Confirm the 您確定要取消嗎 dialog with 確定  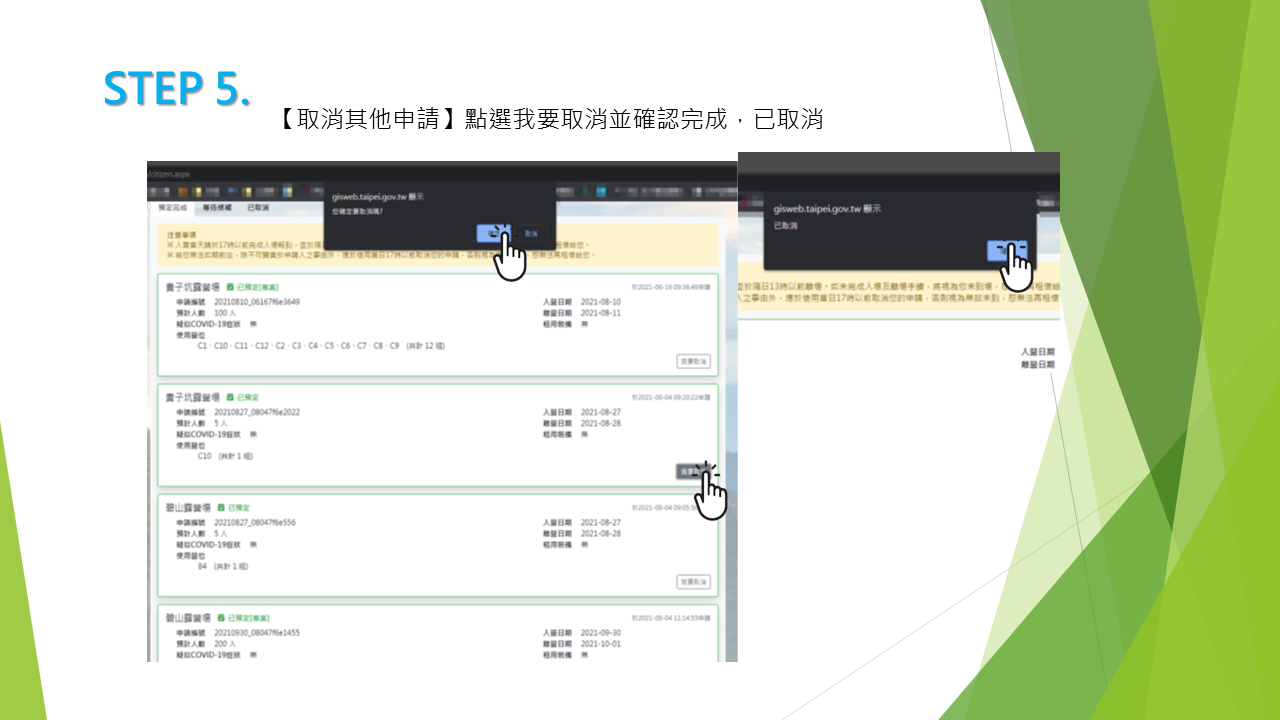[494, 233]
